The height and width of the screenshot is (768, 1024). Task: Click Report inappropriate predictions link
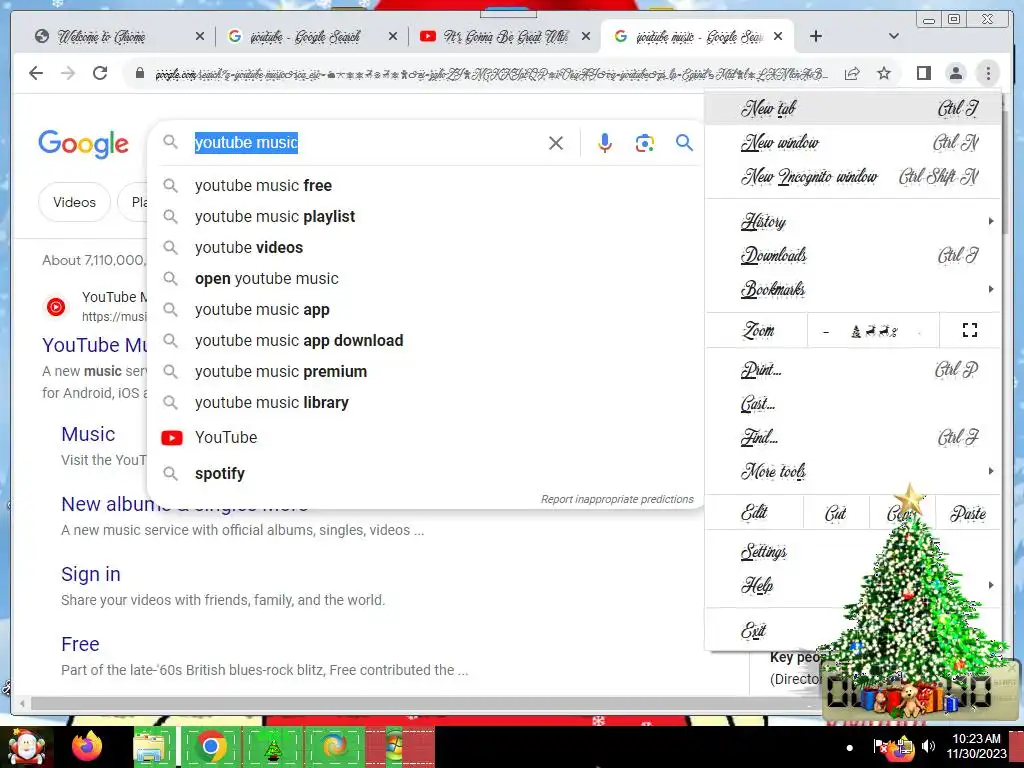(x=617, y=499)
